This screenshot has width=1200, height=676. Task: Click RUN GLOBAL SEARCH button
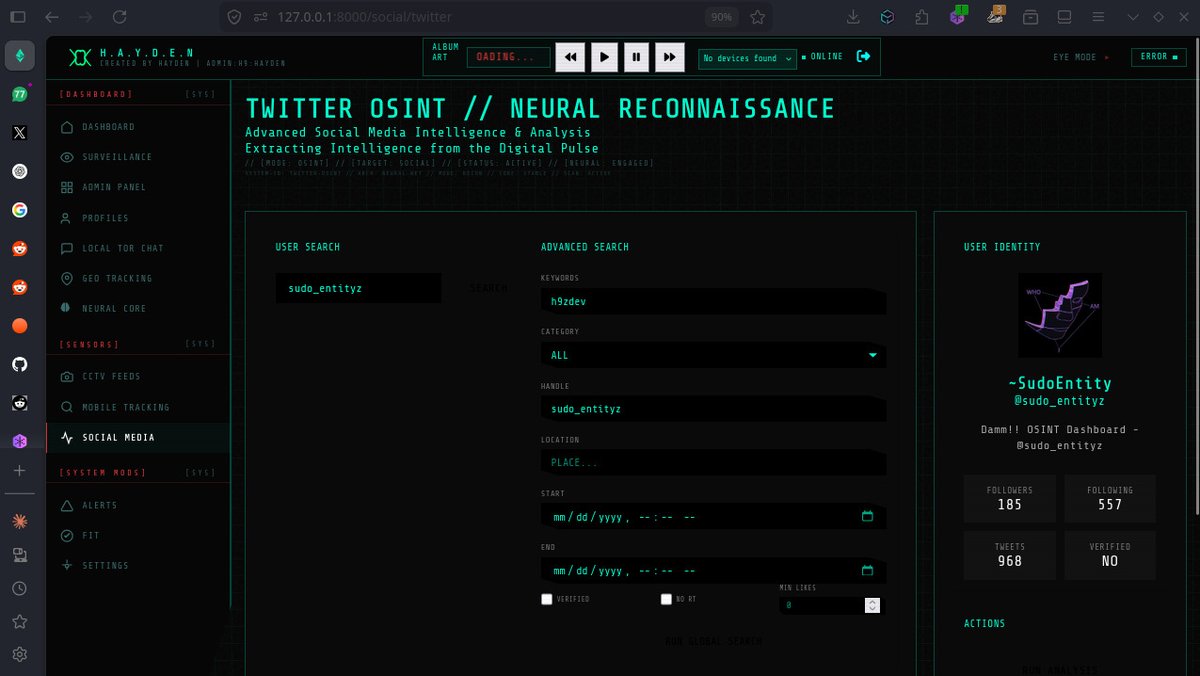(713, 641)
